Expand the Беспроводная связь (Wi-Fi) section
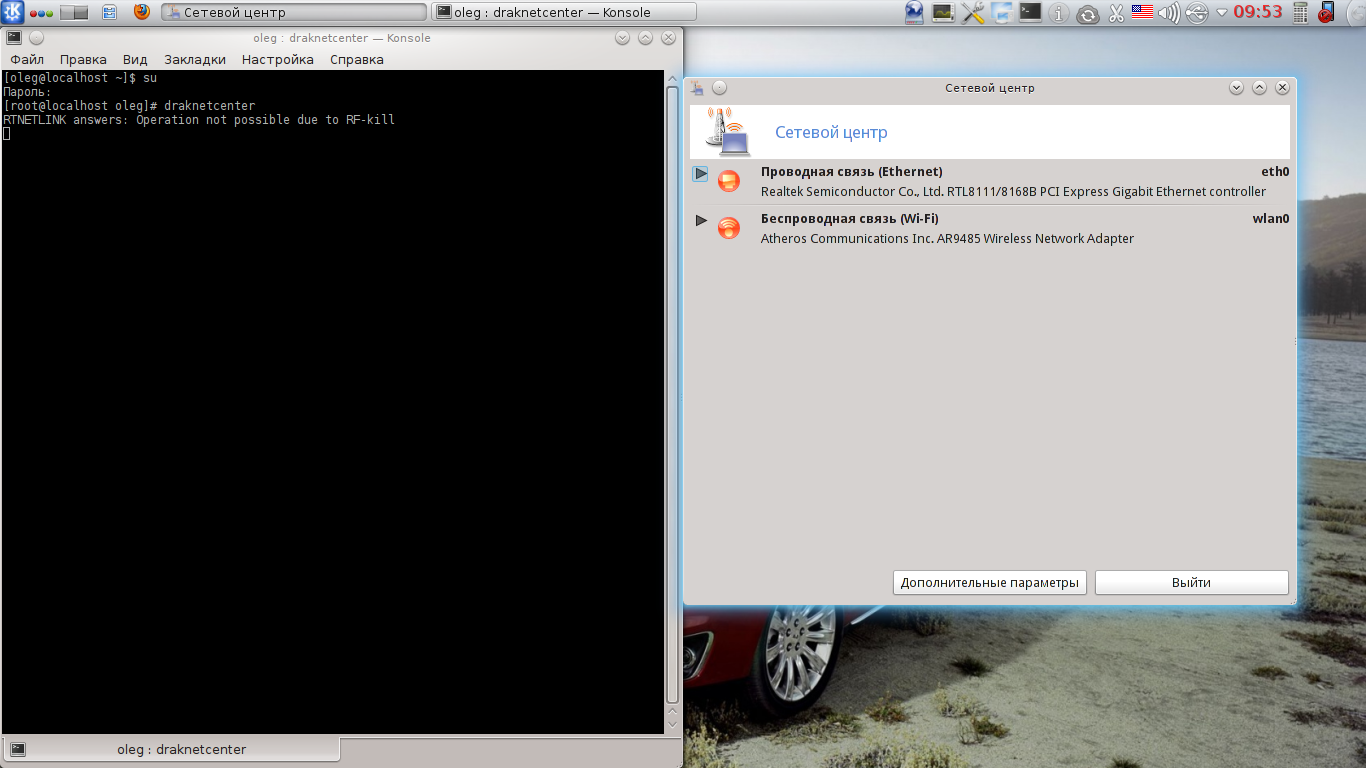This screenshot has width=1366, height=768. pyautogui.click(x=701, y=220)
